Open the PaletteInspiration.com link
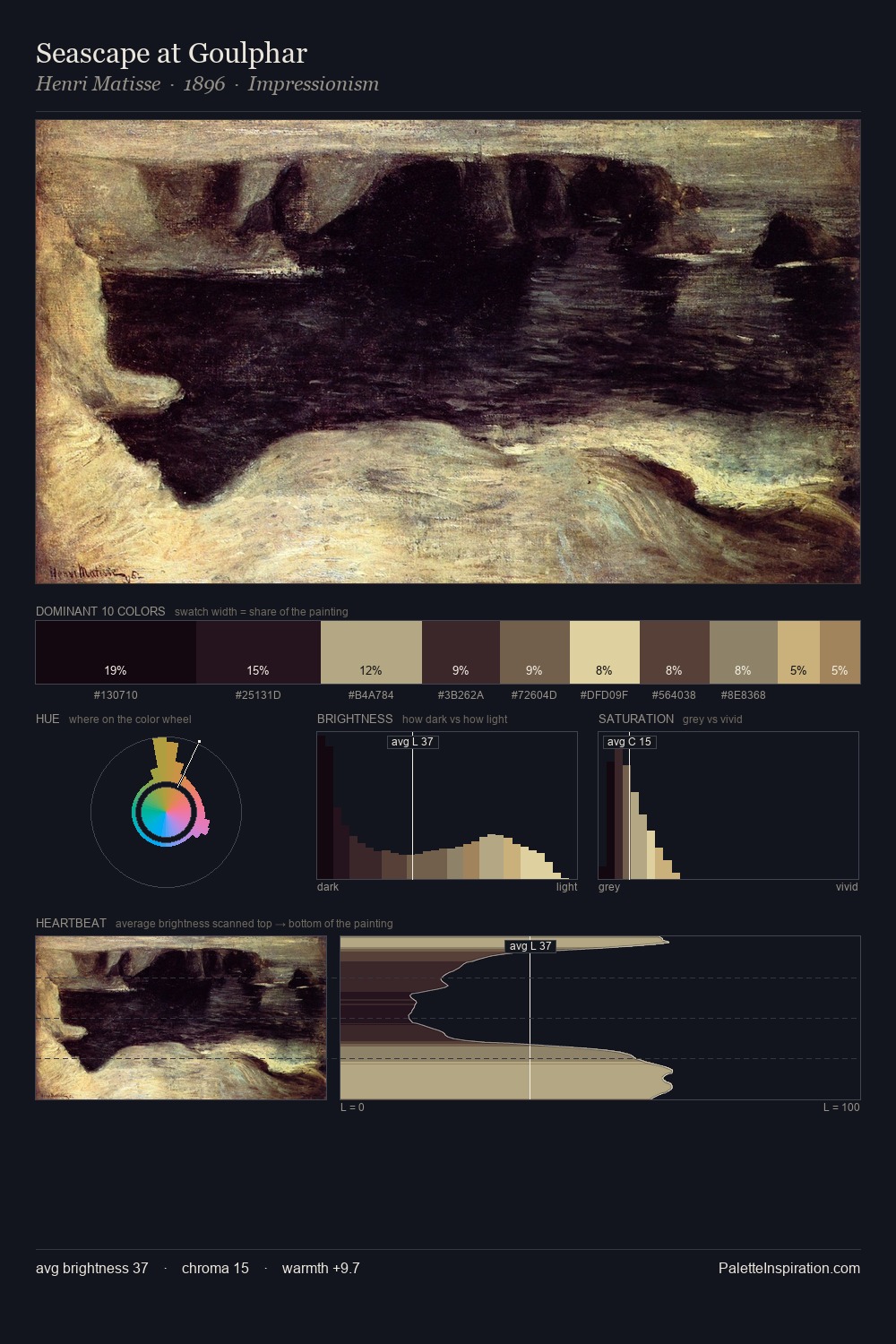Viewport: 896px width, 1344px height. pyautogui.click(x=789, y=1268)
